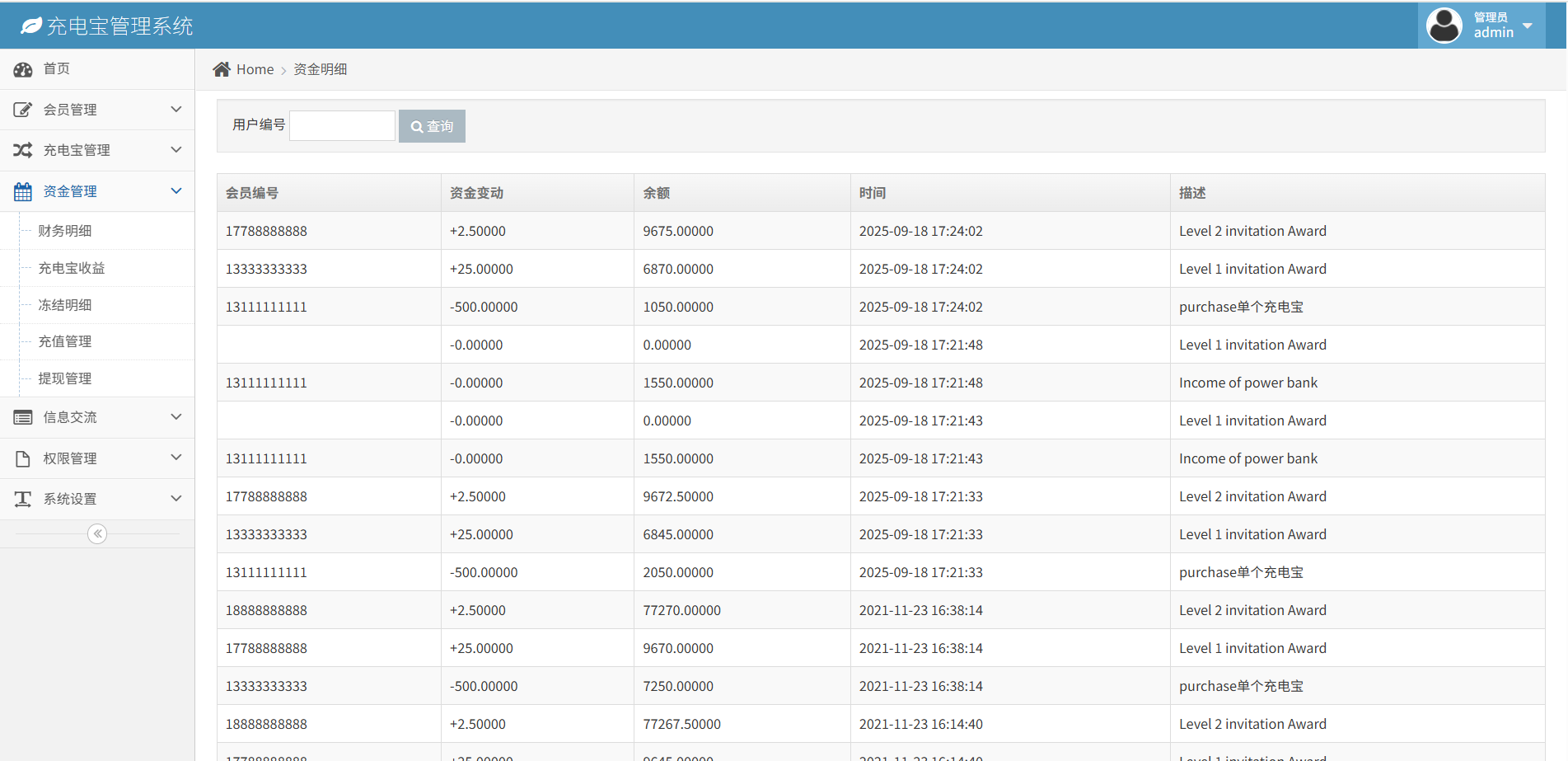
Task: Click the home icon in breadcrumb
Action: (x=222, y=69)
